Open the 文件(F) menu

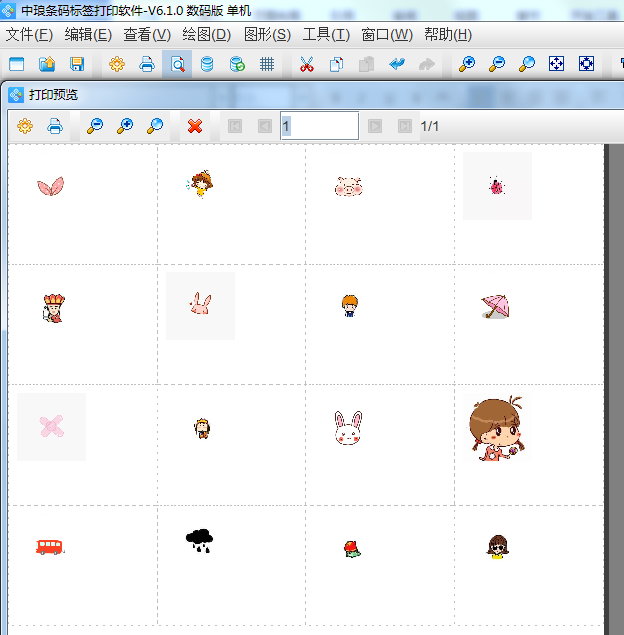click(29, 34)
